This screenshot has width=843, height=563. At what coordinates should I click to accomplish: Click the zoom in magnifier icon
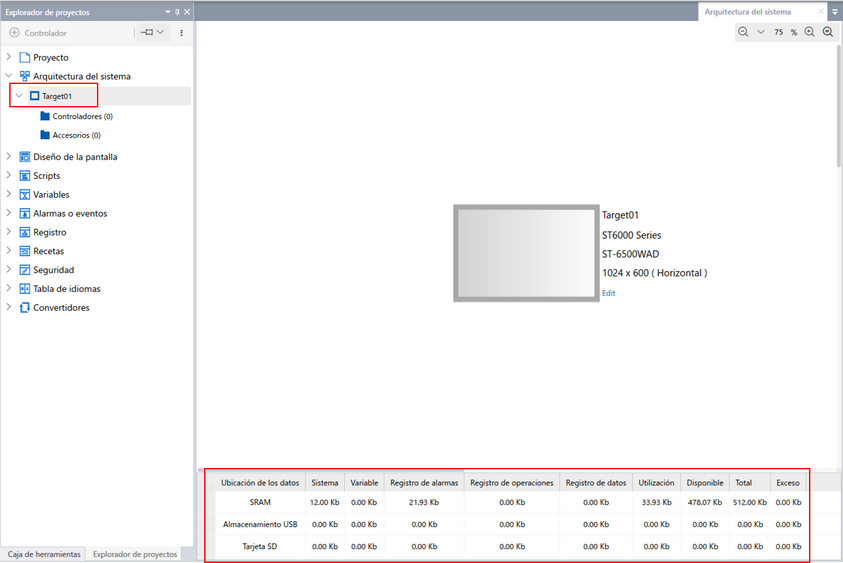[810, 32]
